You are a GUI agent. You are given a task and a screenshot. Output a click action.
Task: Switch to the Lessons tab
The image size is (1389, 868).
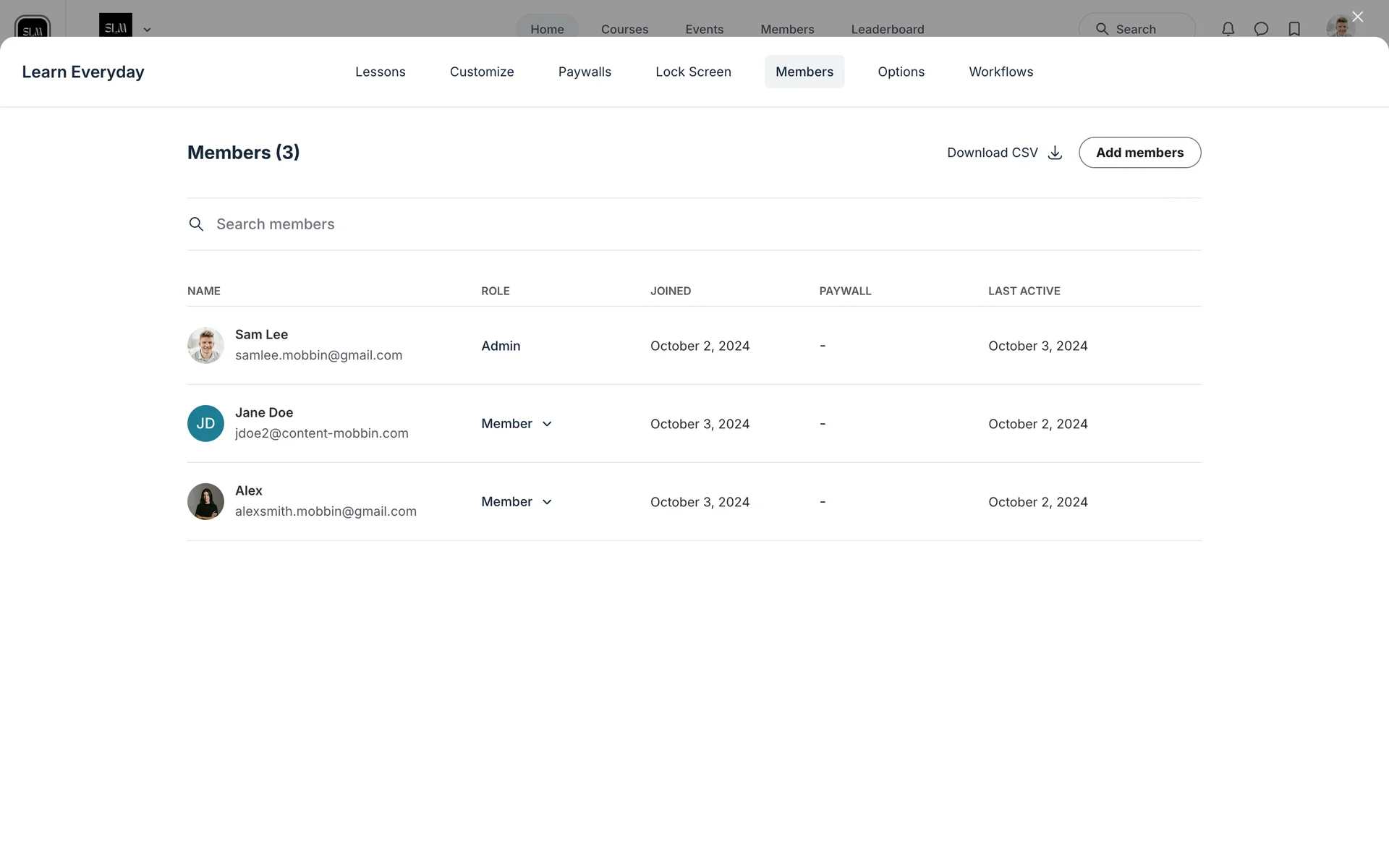click(380, 72)
